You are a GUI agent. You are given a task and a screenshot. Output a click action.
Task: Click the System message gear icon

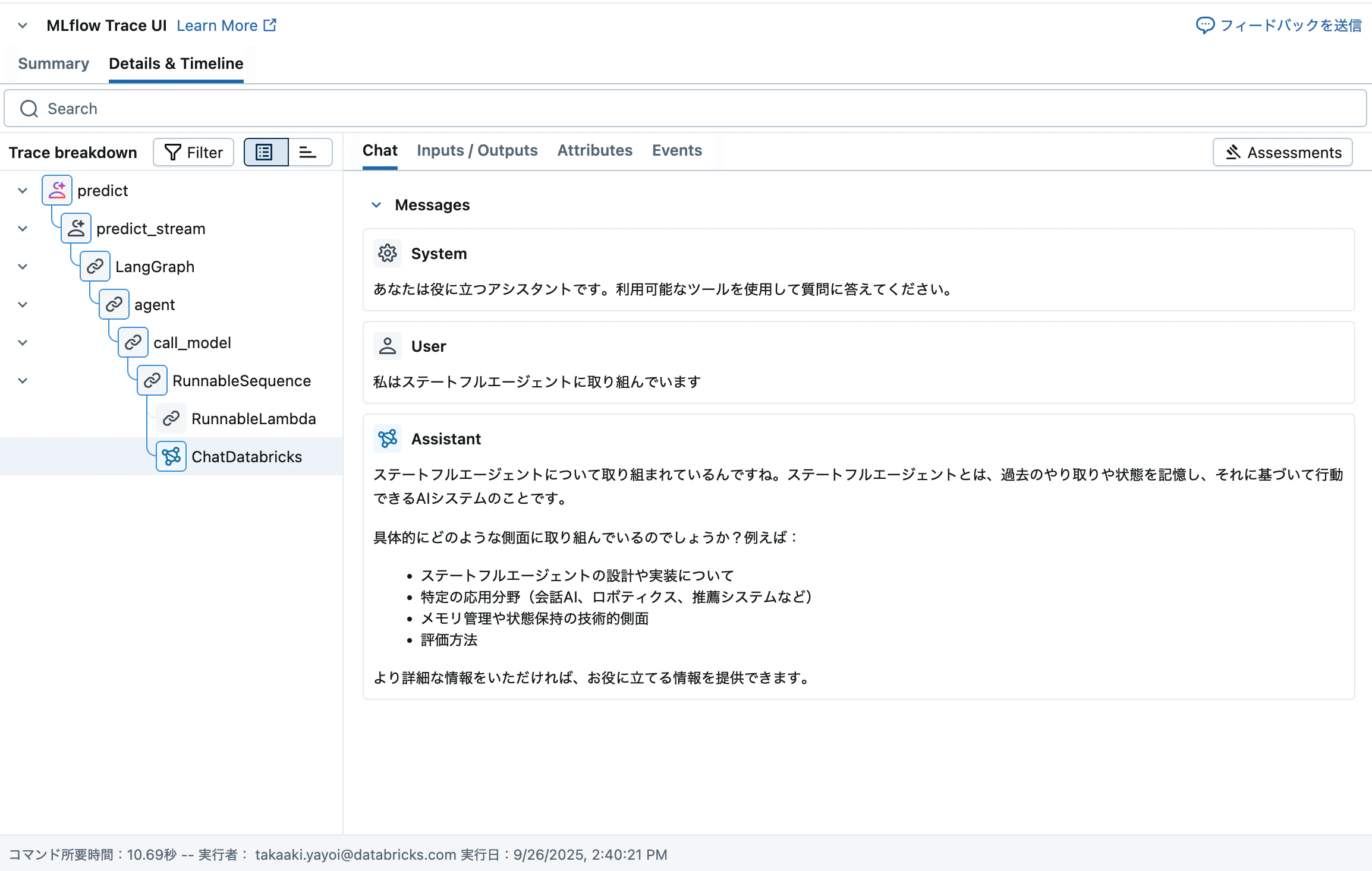(388, 253)
